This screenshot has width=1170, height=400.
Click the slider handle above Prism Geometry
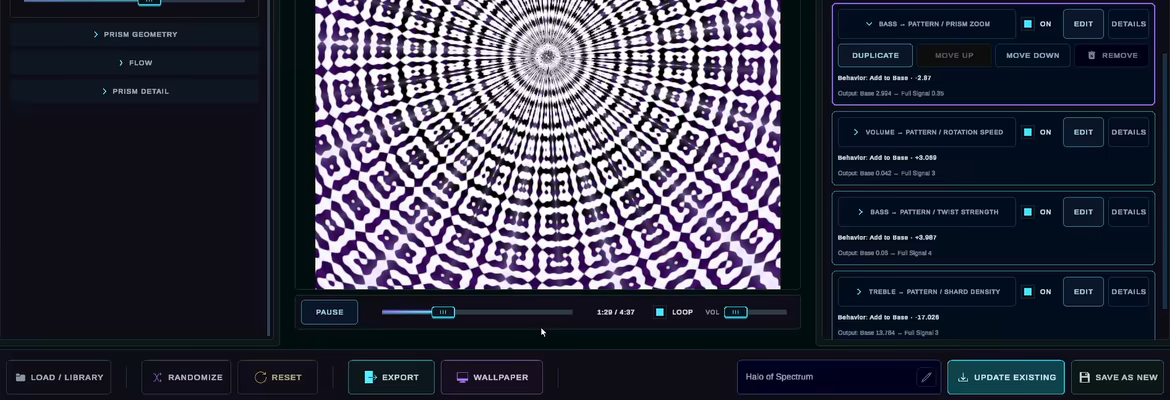click(x=149, y=2)
